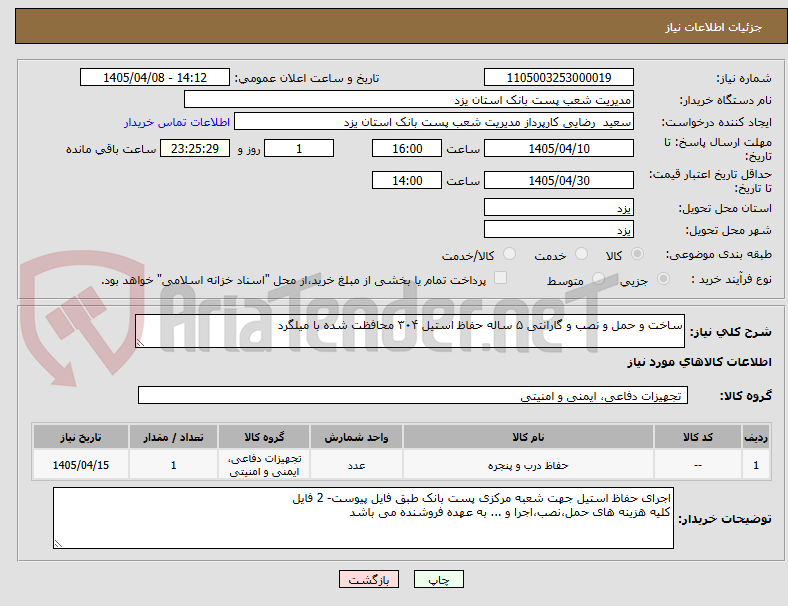Select the متوسط purchase type radio
The height and width of the screenshot is (606, 788).
pyautogui.click(x=598, y=278)
